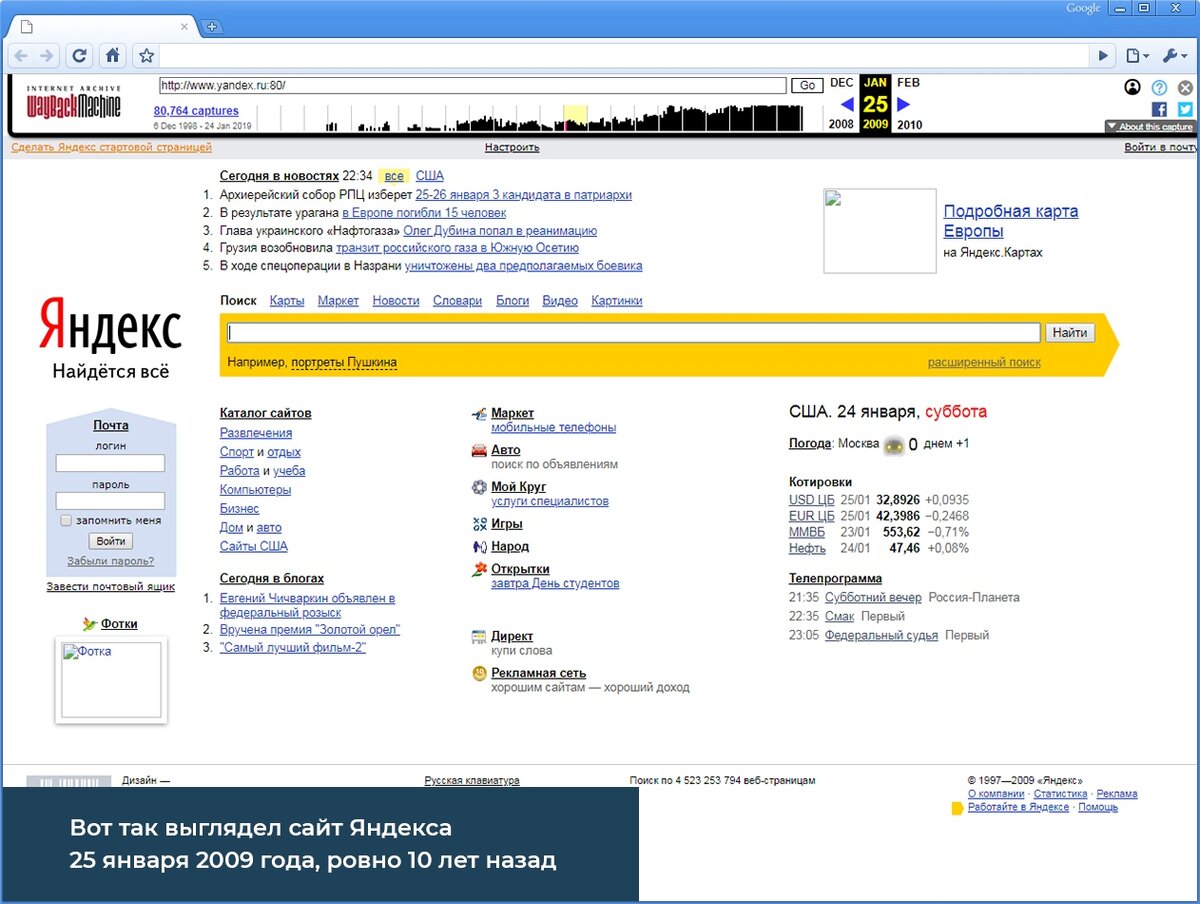Go to the browser home page icon

pos(113,56)
